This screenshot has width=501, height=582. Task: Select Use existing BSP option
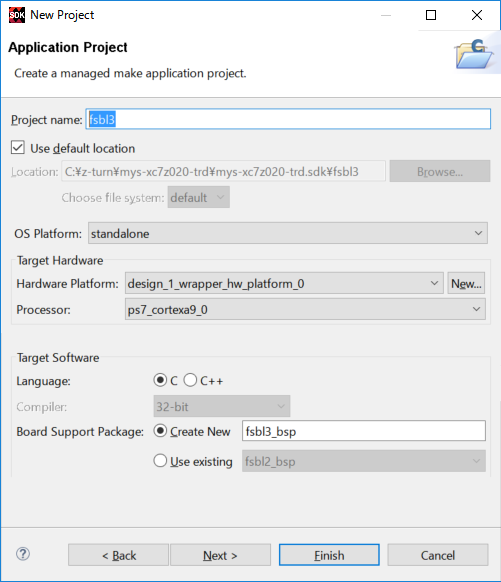click(x=160, y=461)
